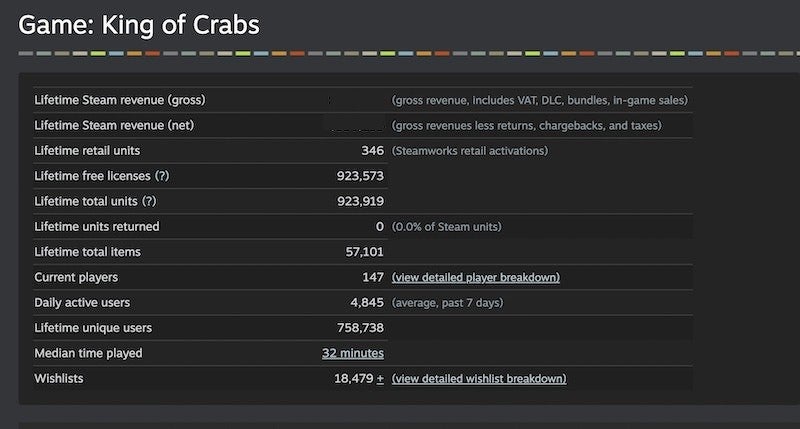Click the 147 current players number
This screenshot has height=429, width=800.
click(x=373, y=277)
